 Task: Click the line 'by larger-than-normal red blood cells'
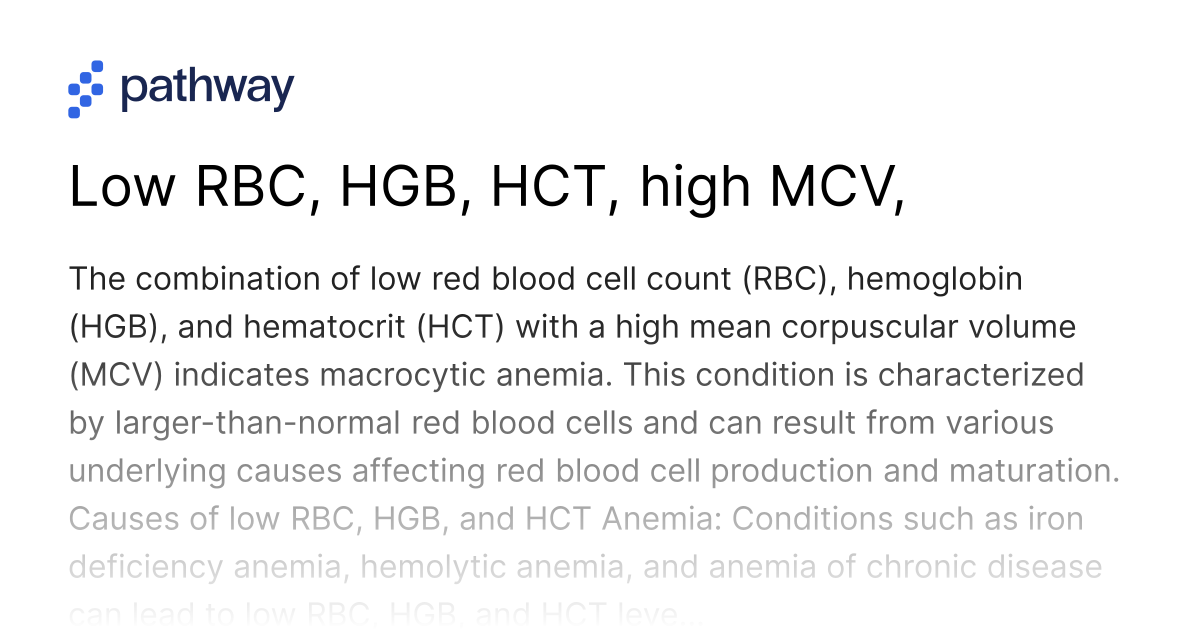tap(561, 423)
